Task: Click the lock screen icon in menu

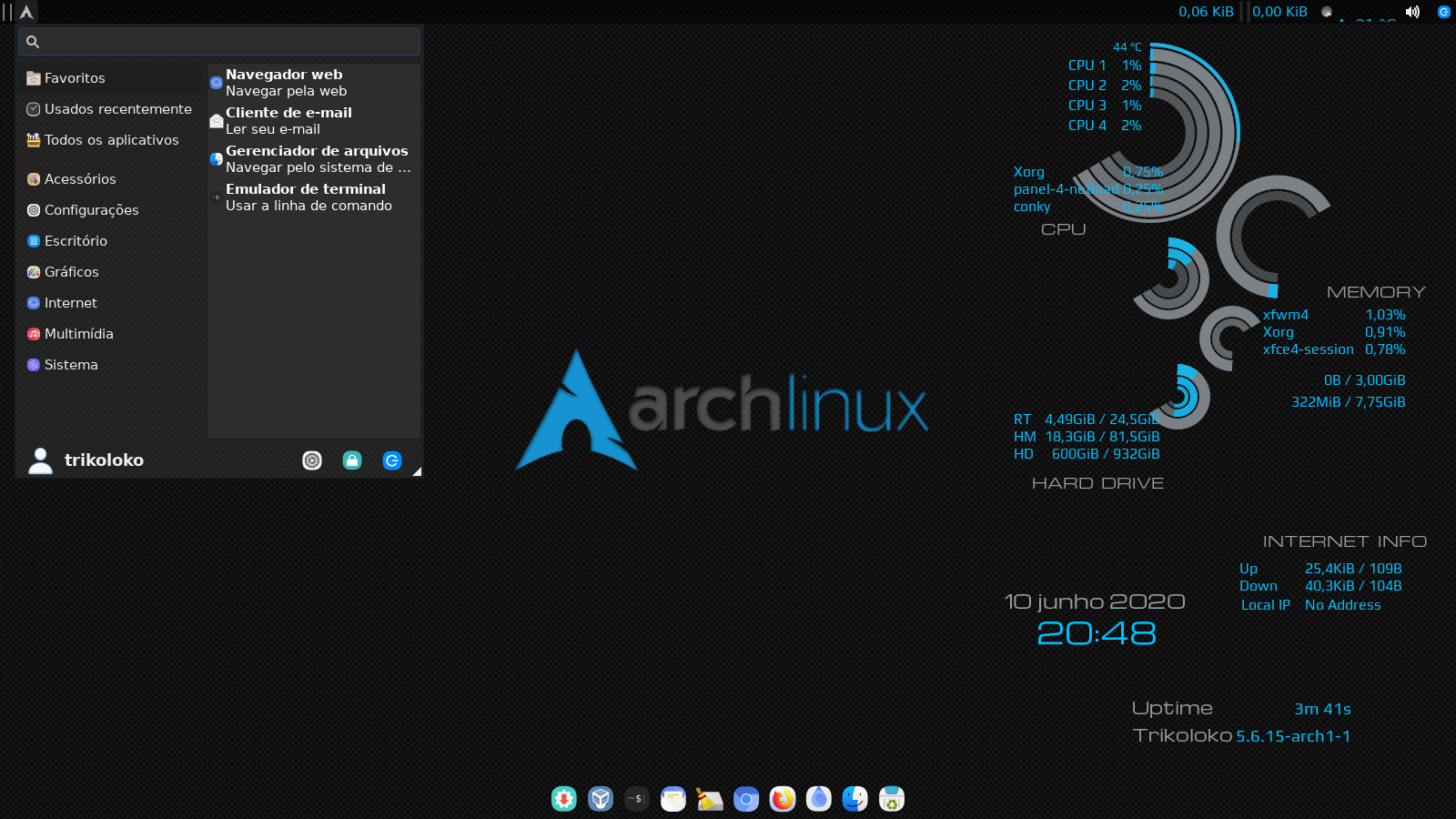Action: 352,460
